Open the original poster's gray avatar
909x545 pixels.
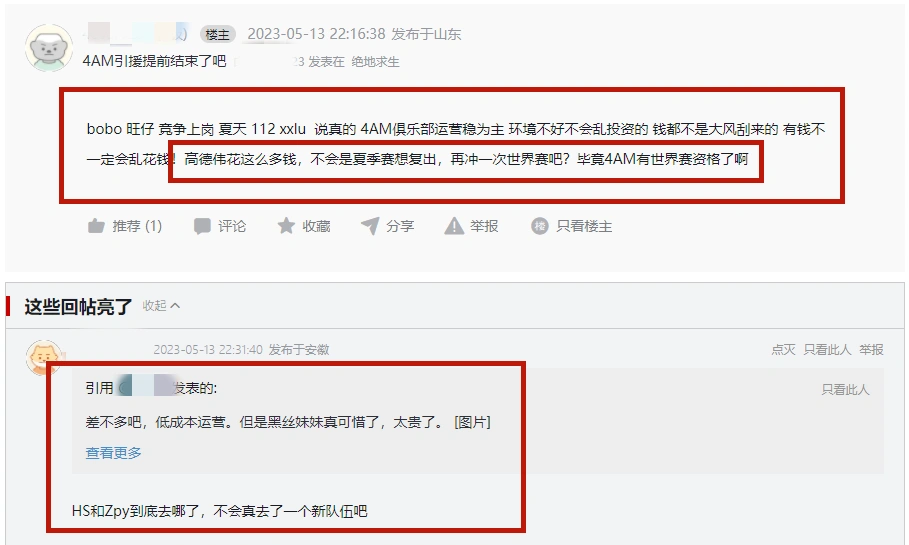pyautogui.click(x=49, y=48)
